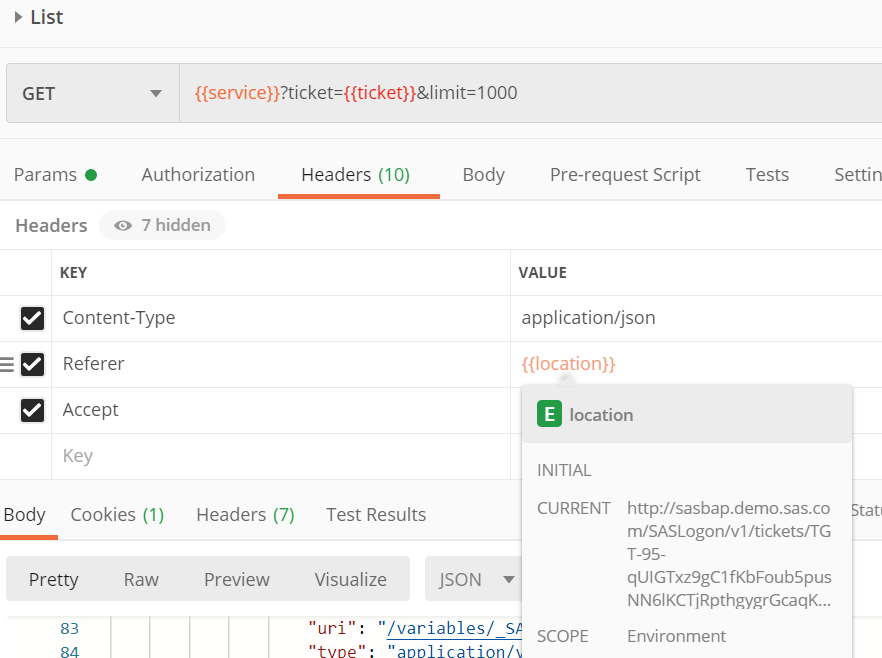The height and width of the screenshot is (658, 882).
Task: Switch to the Test Results tab
Action: tap(376, 514)
